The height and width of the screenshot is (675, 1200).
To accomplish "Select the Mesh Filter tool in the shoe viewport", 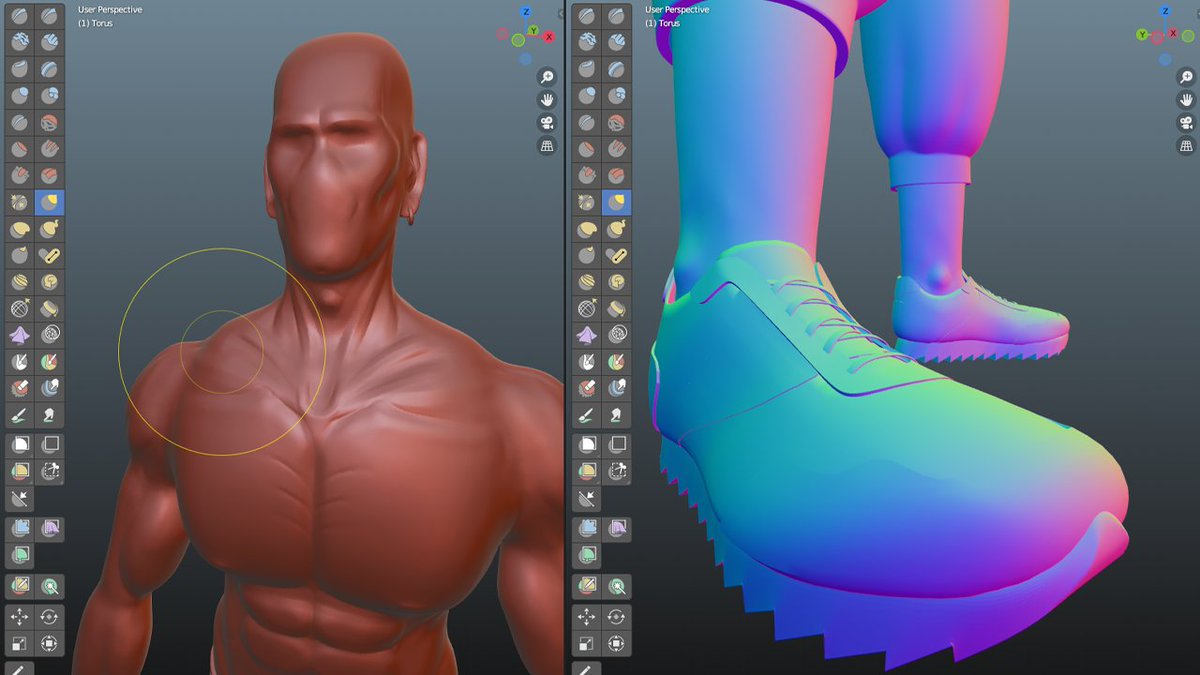I will 586,528.
